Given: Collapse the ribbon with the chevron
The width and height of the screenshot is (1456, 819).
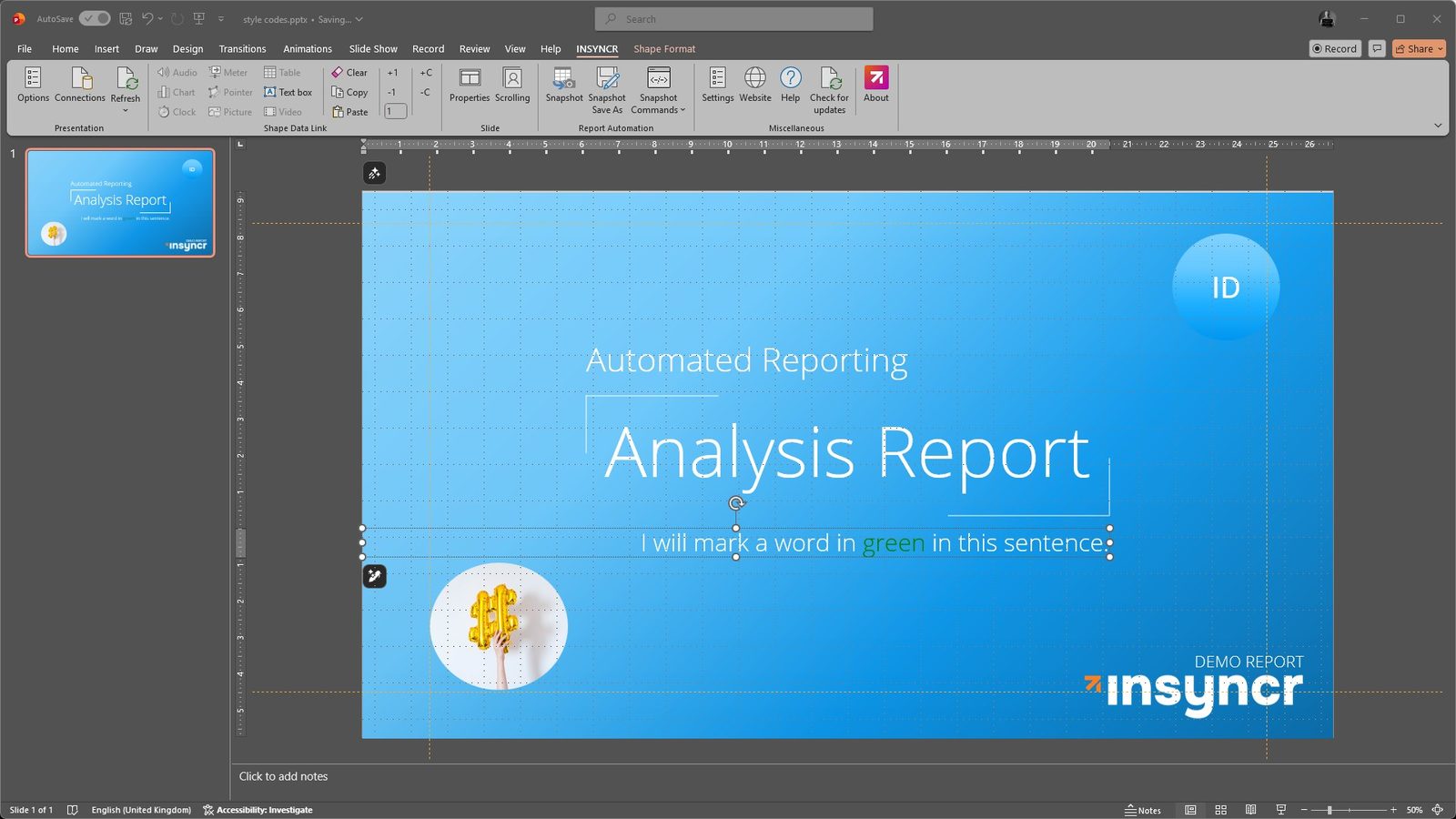Looking at the screenshot, I should click(1438, 126).
